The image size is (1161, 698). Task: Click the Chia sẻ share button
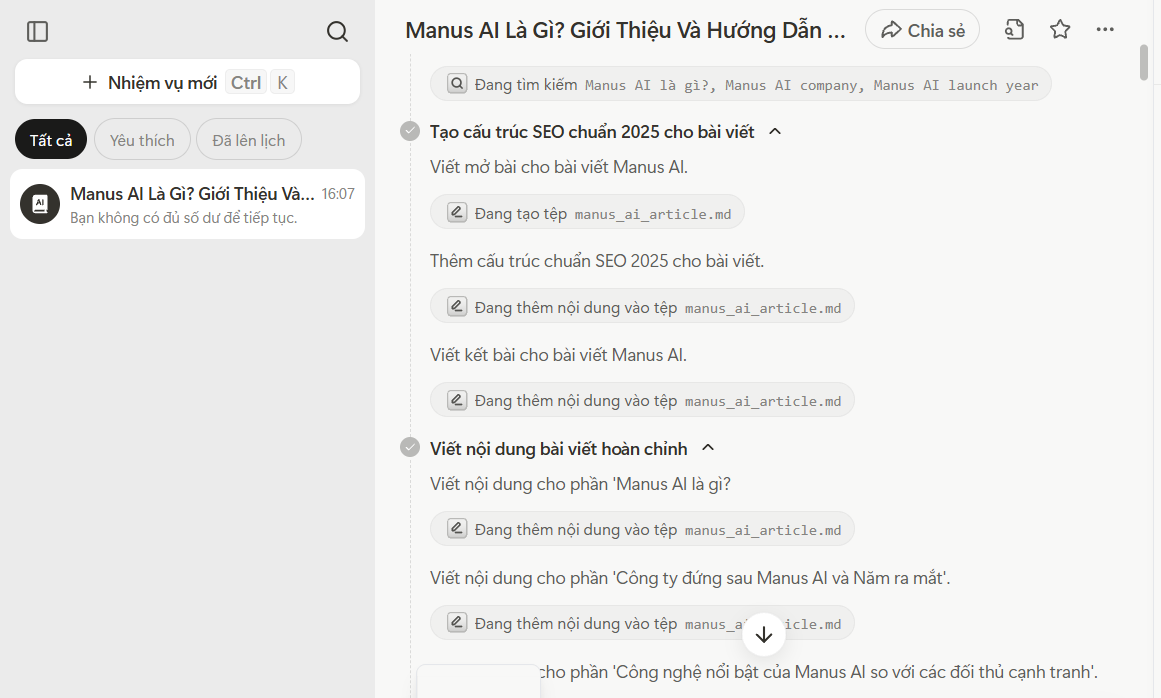[923, 30]
